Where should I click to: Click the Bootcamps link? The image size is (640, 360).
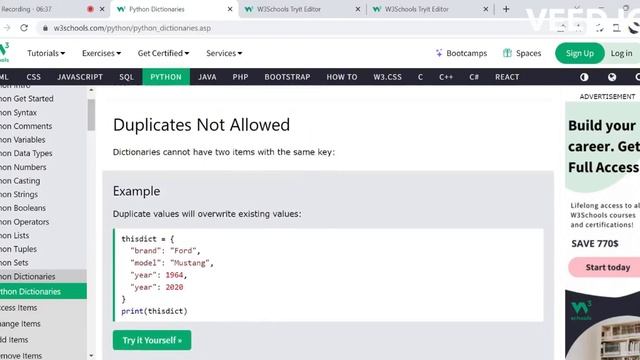tap(466, 53)
